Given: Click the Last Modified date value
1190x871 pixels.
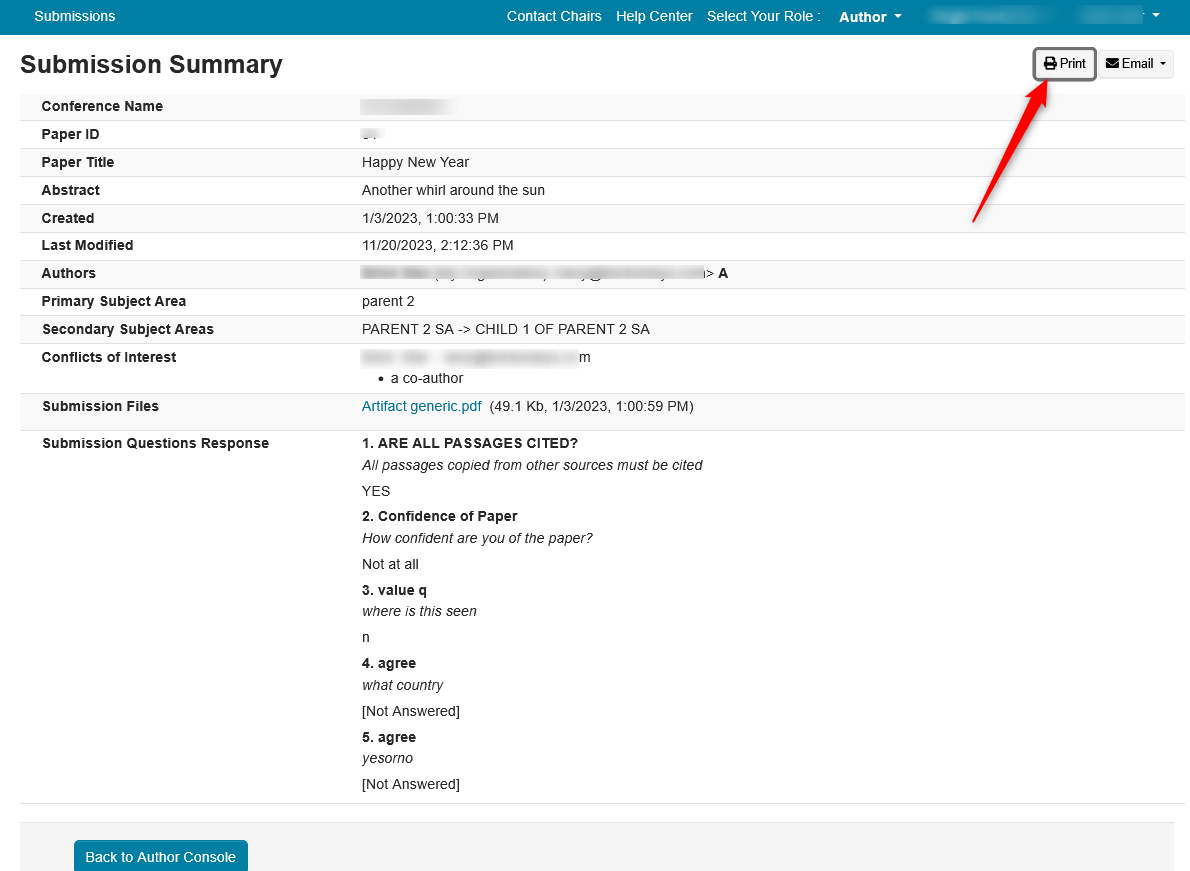Looking at the screenshot, I should [437, 245].
